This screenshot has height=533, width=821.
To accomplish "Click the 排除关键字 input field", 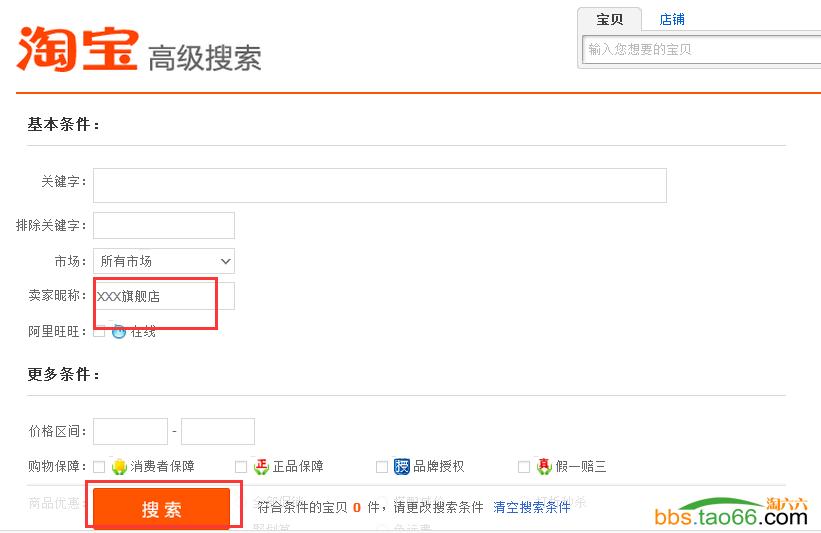I will (164, 226).
